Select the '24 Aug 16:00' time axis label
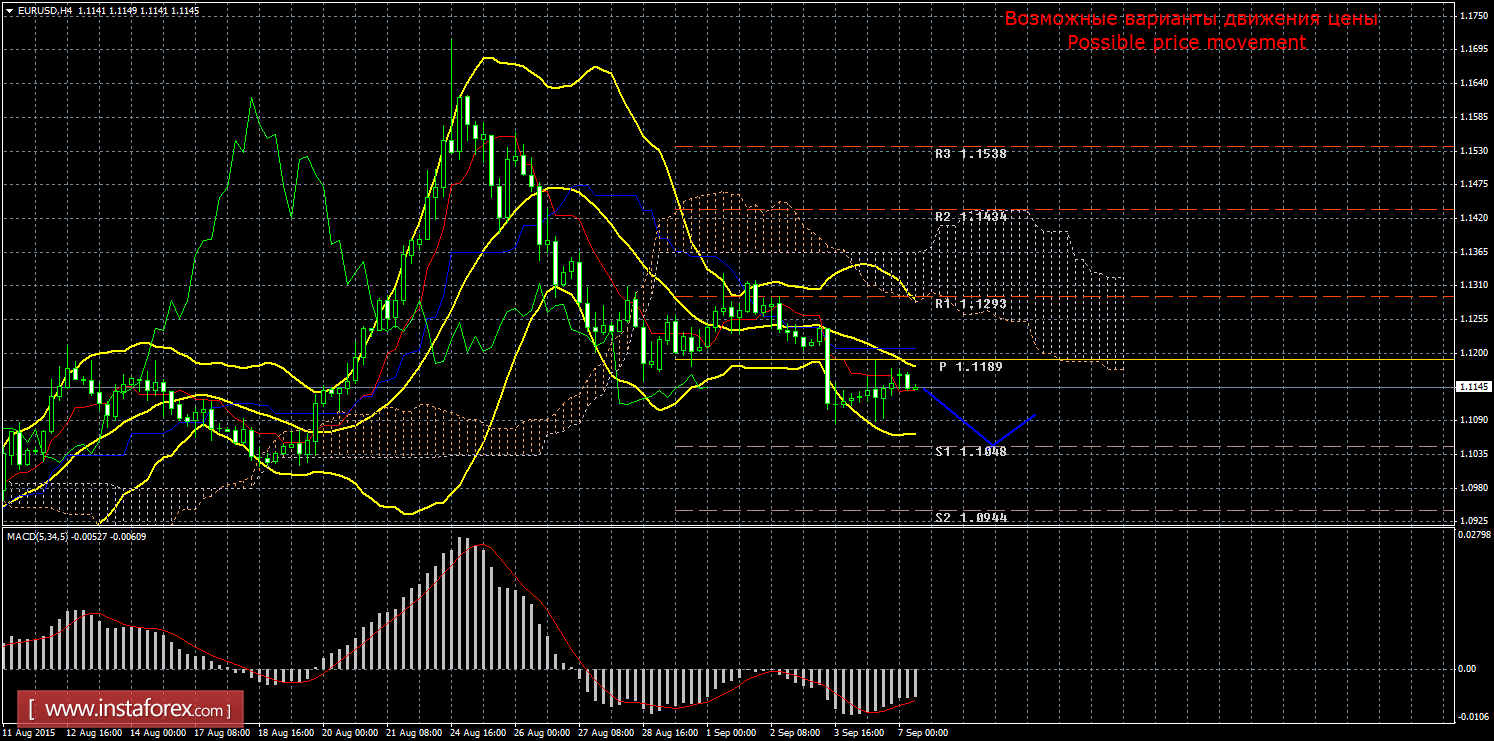 click(476, 733)
